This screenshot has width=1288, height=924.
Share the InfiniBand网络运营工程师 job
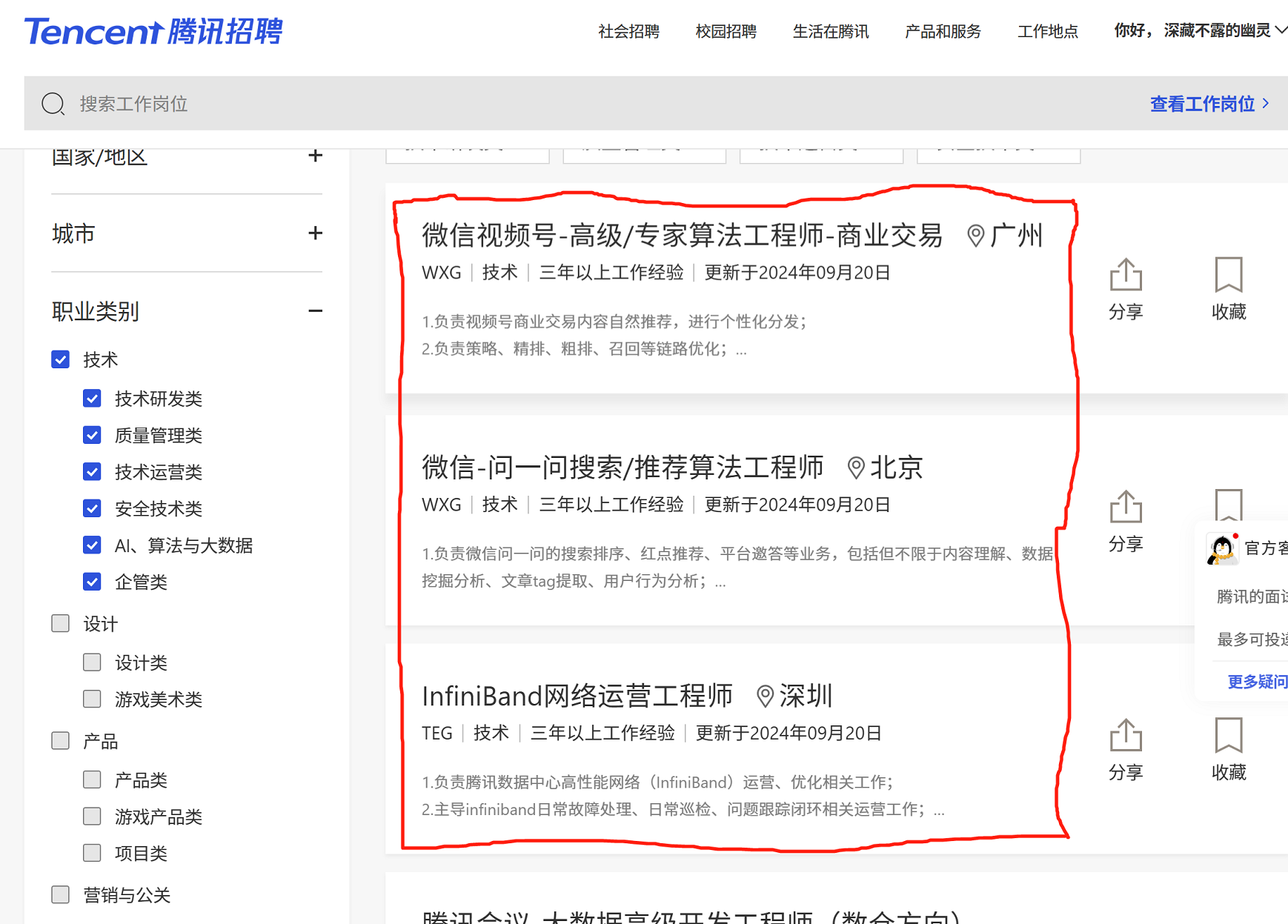pos(1126,750)
